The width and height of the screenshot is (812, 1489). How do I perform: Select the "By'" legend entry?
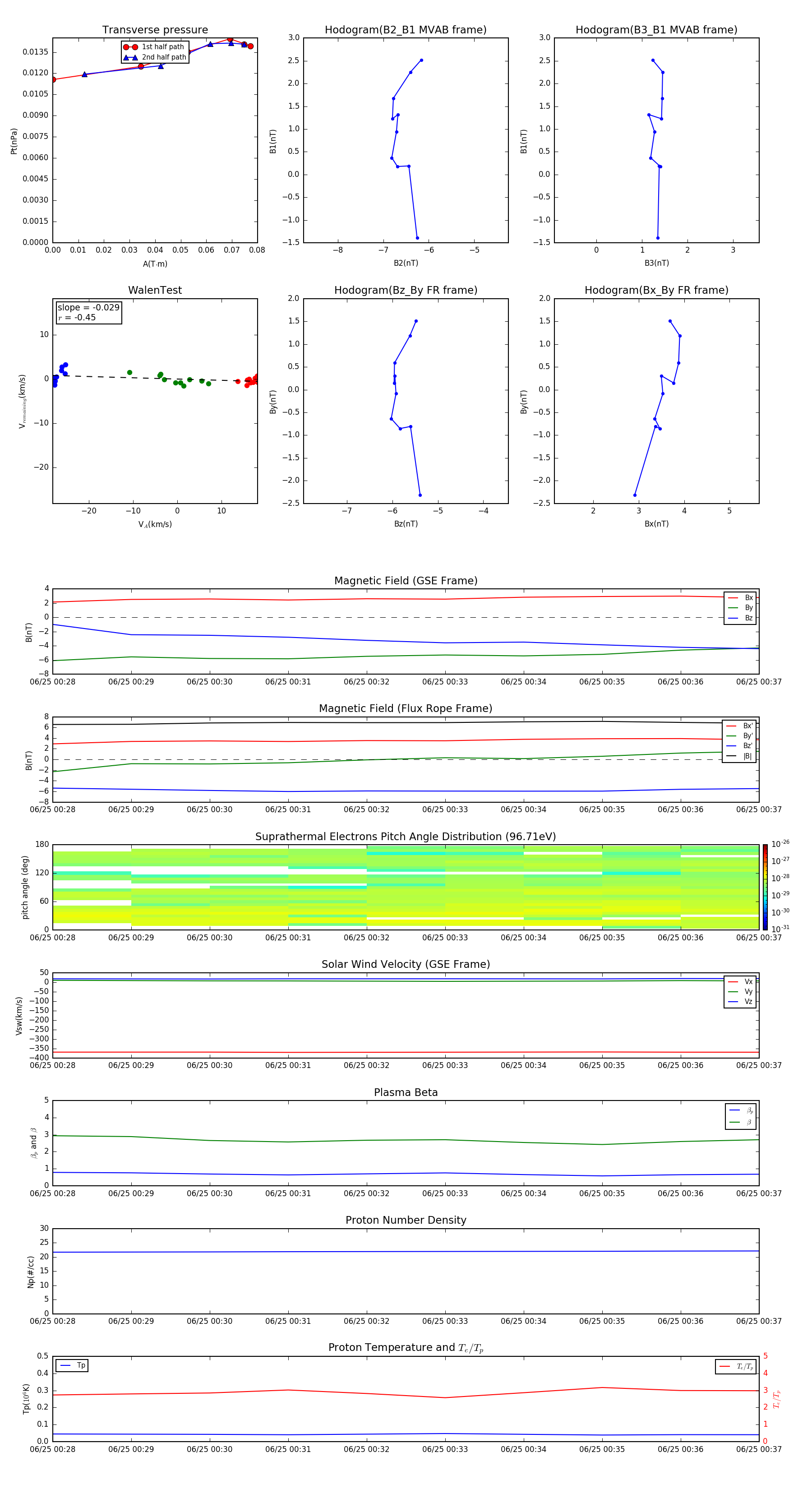click(740, 736)
